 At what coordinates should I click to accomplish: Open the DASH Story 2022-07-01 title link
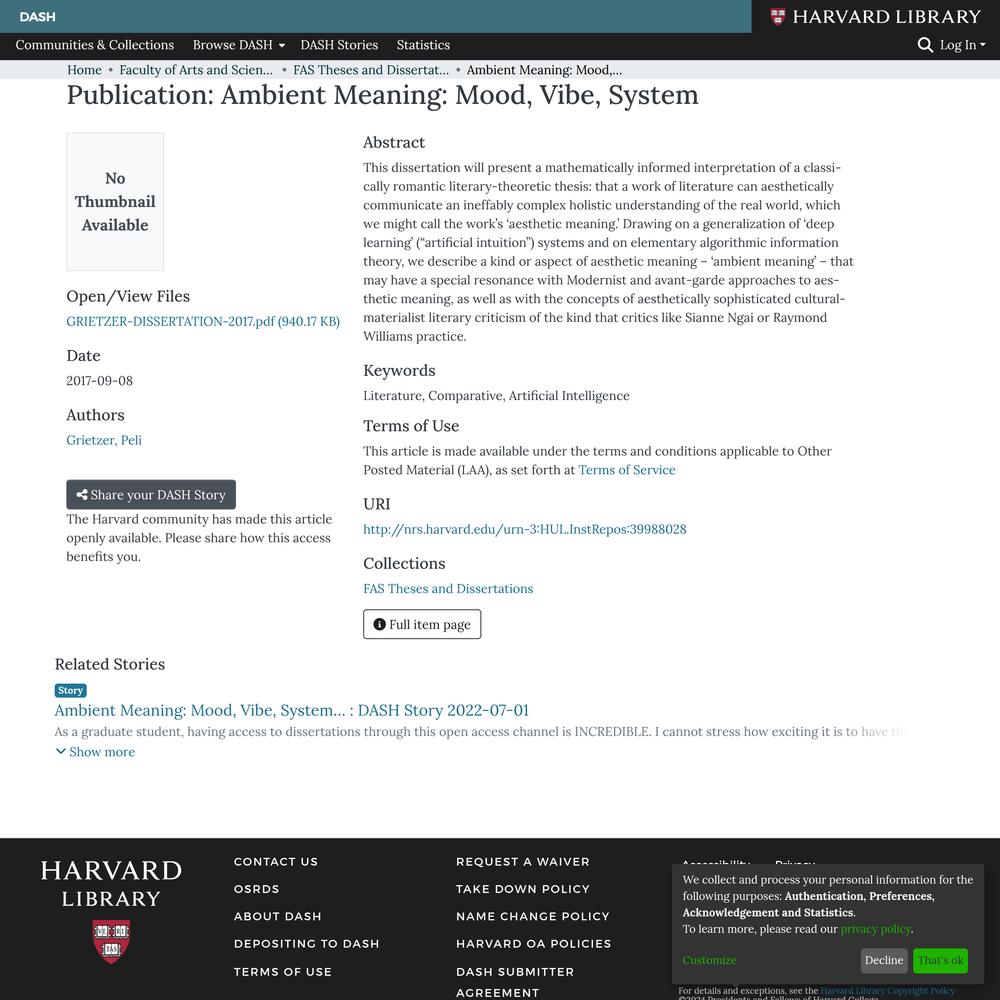[x=291, y=710]
